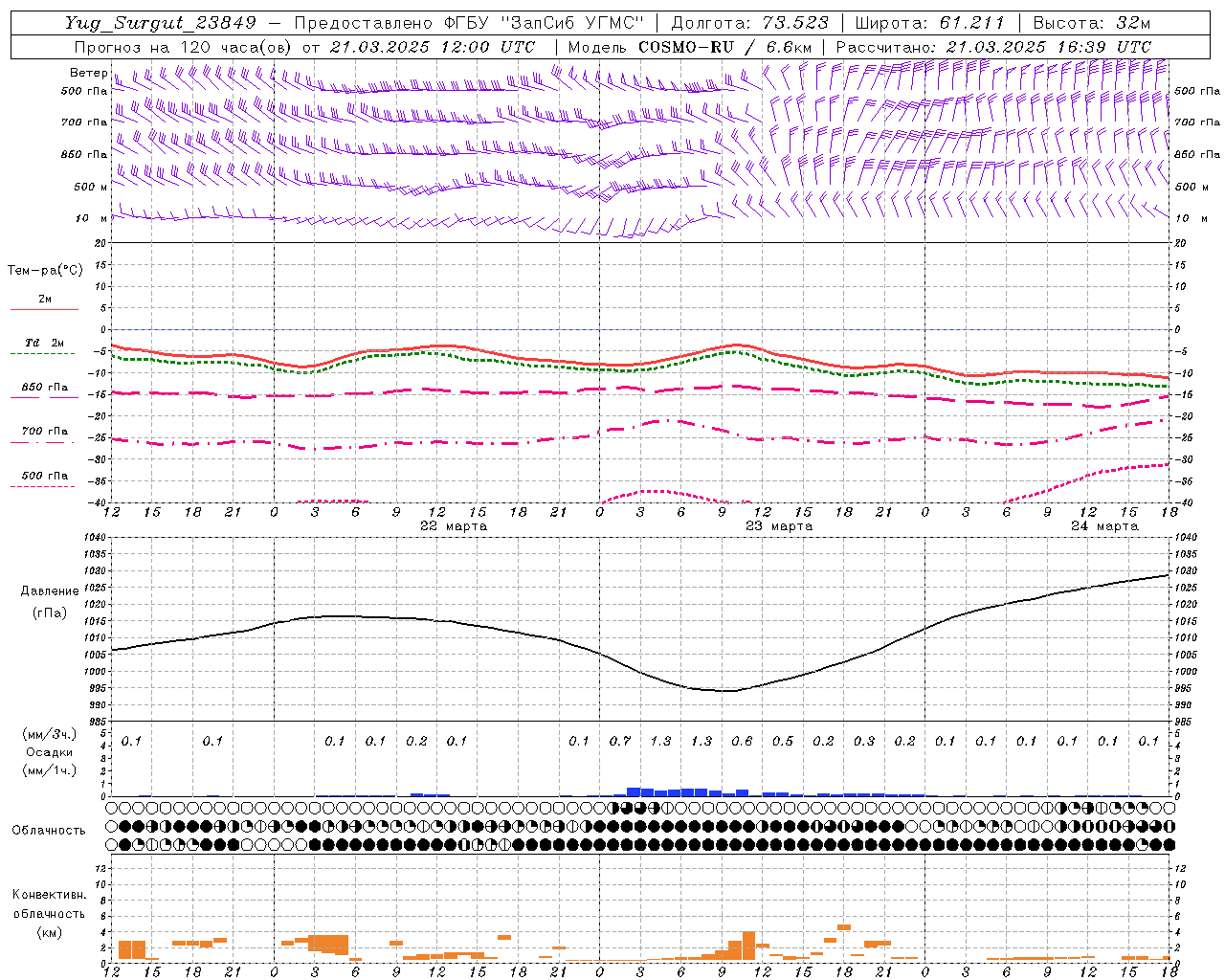Click the Облачность cloud cover label
1225x980 pixels.
pyautogui.click(x=49, y=831)
